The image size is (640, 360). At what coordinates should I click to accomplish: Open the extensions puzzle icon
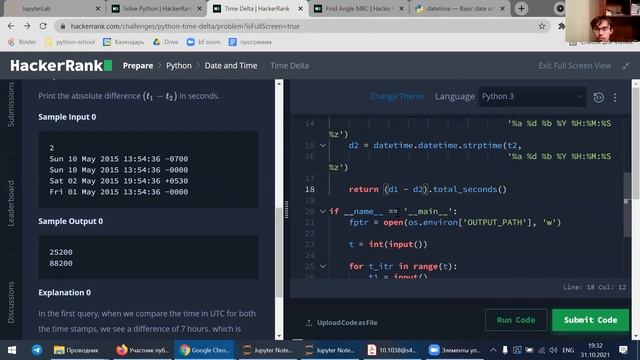[561, 26]
